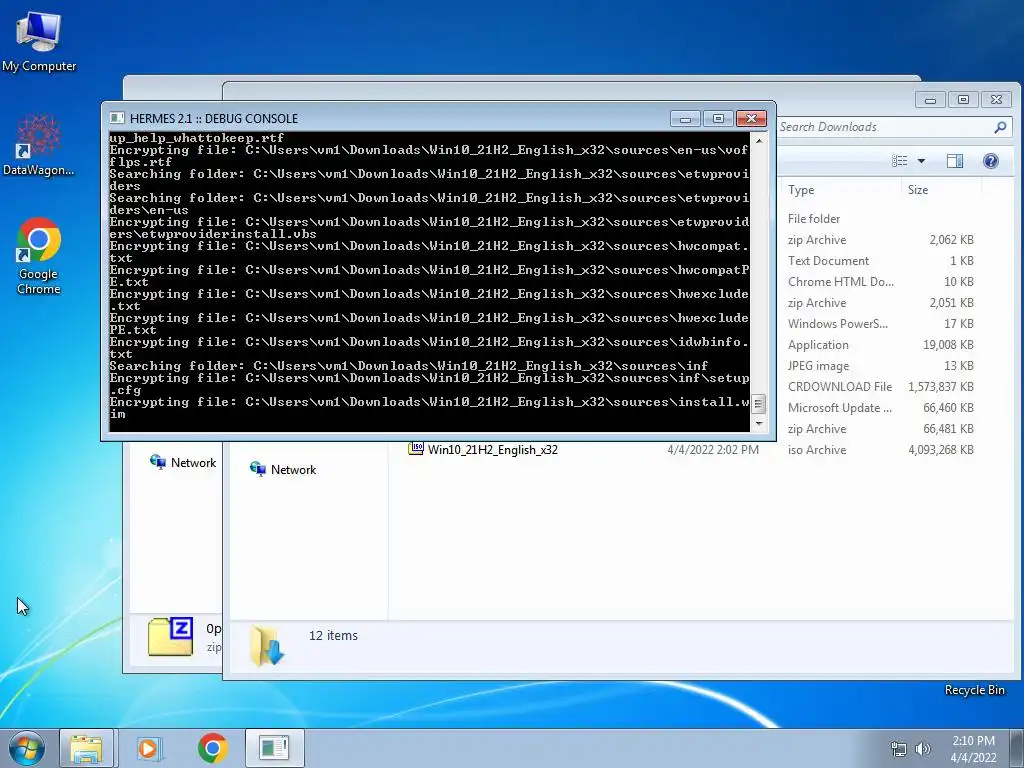1024x768 pixels.
Task: Click the Windows PowerS... type row
Action: coord(838,324)
